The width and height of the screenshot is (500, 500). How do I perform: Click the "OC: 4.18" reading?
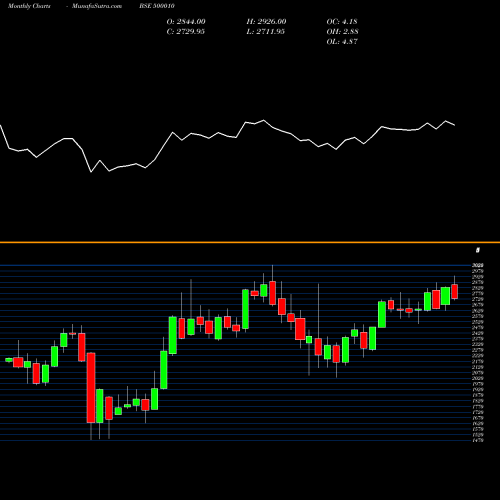[x=342, y=22]
